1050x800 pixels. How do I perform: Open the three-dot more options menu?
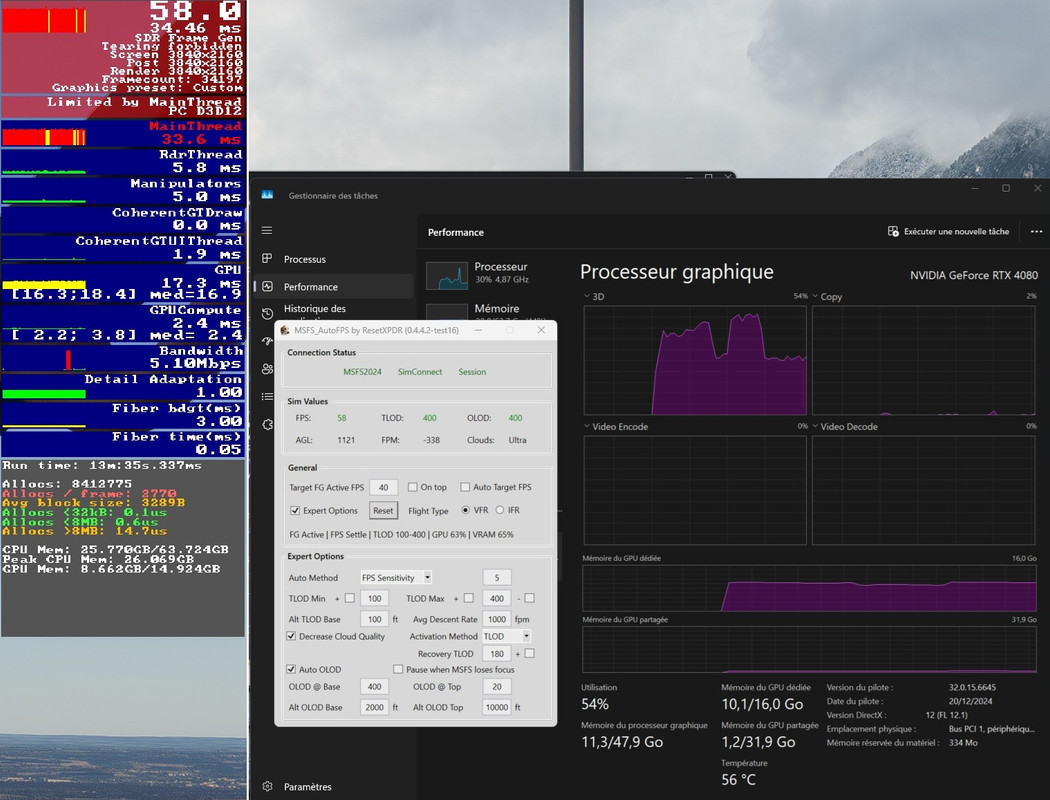pos(1036,231)
